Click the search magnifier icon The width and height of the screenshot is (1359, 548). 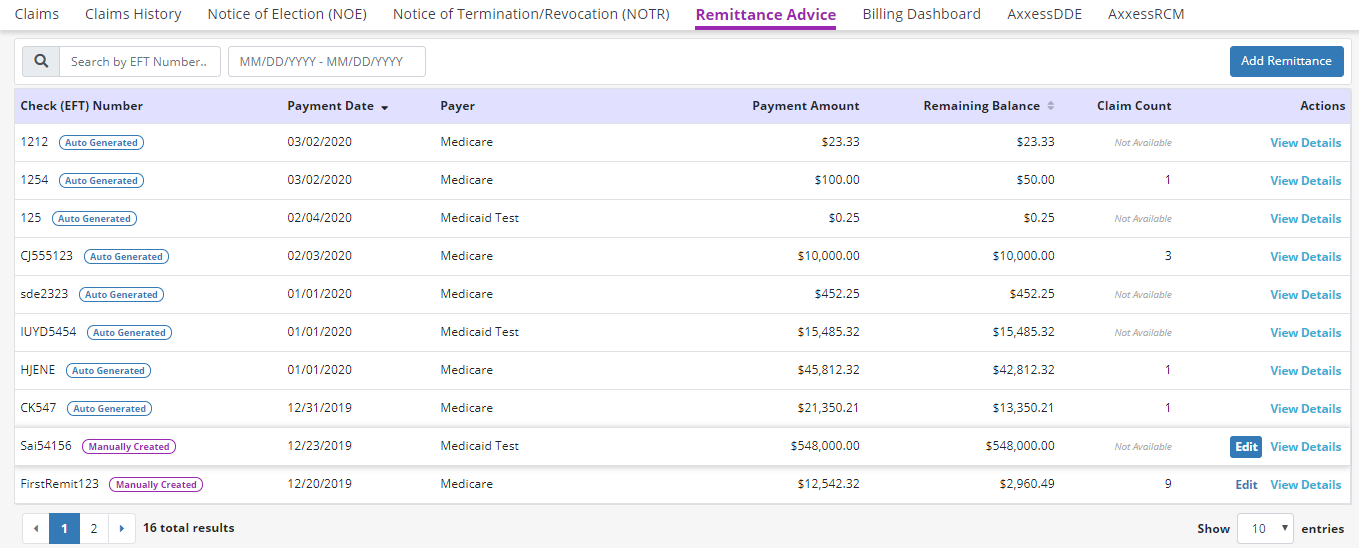click(41, 62)
